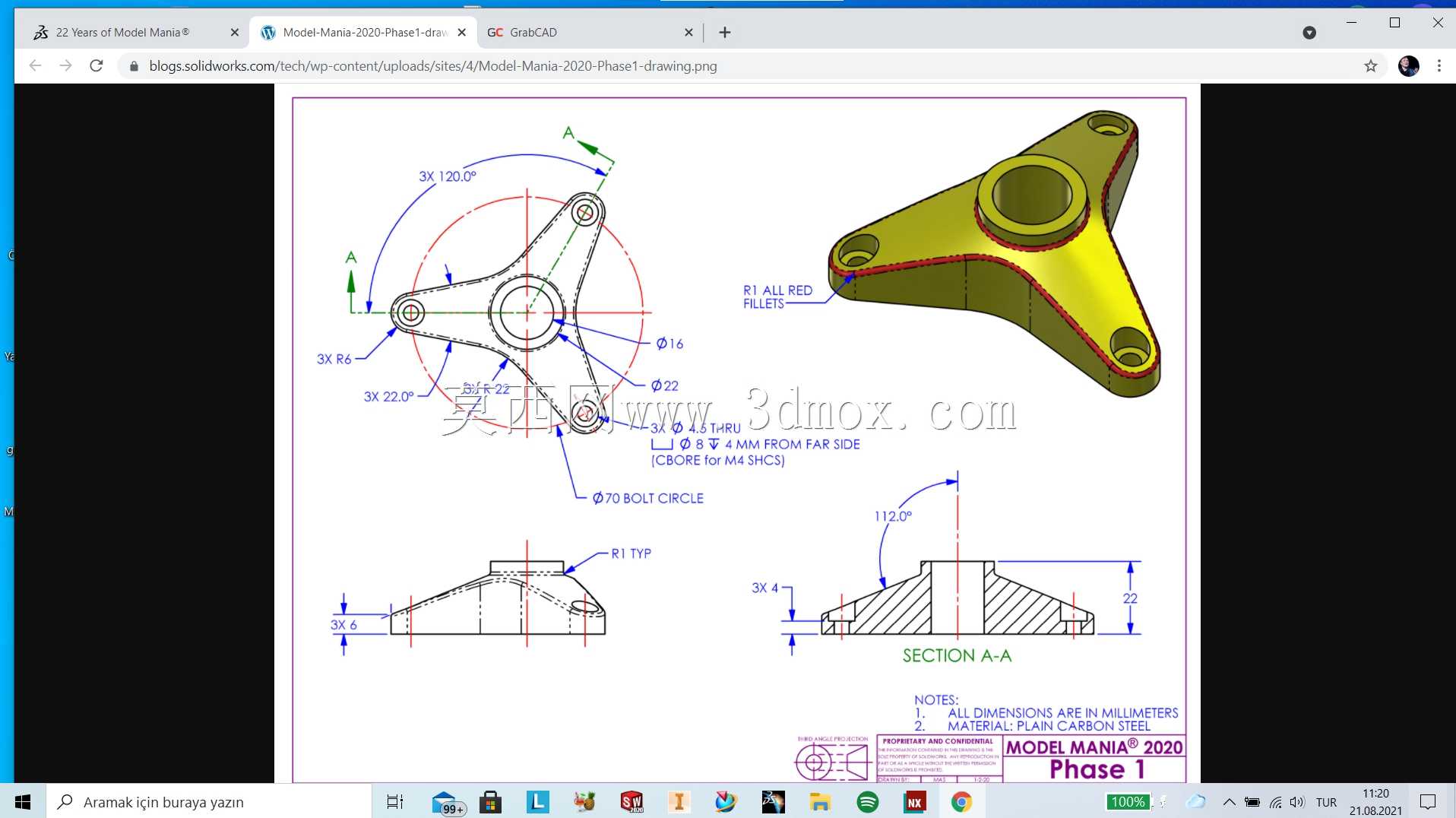The height and width of the screenshot is (818, 1456).
Task: Open Microsoft Store from the taskbar
Action: [x=490, y=801]
